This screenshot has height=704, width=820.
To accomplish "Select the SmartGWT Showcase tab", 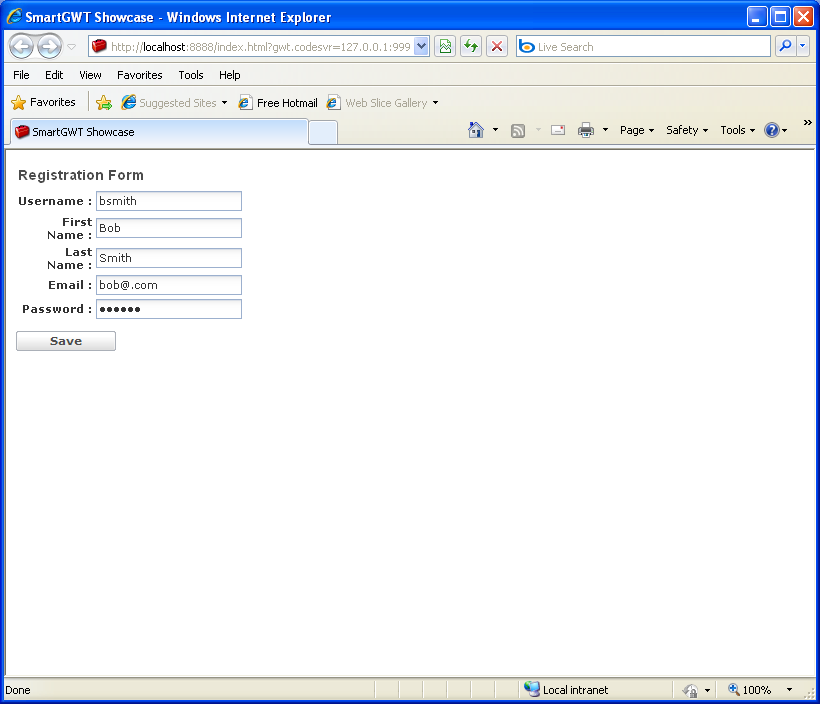I will (x=159, y=132).
